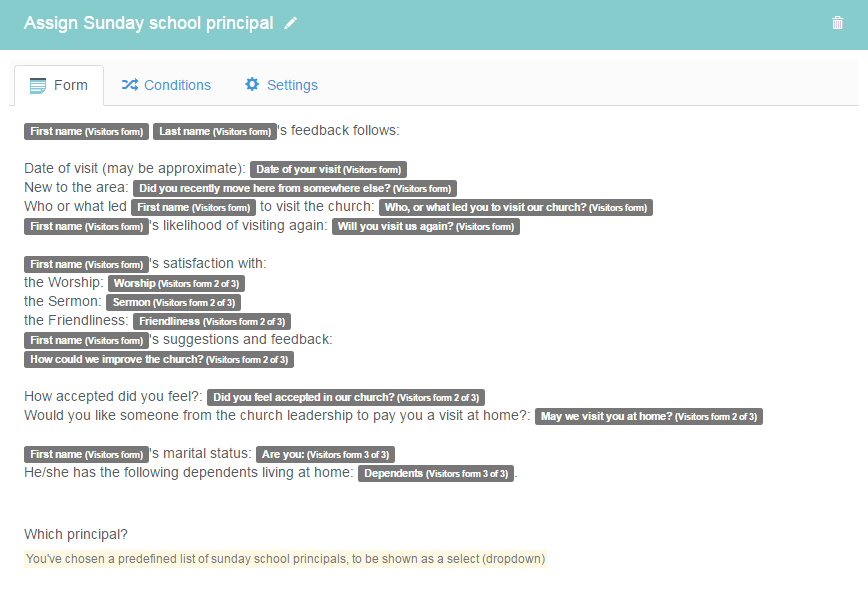
Task: Click the Worship (Visitors form 2 of 3) tag
Action: 176,284
